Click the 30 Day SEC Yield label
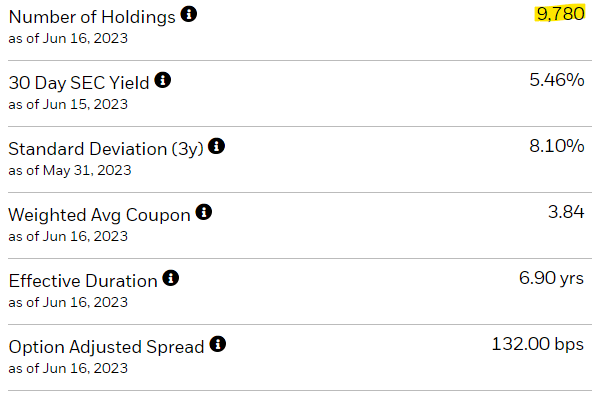The image size is (598, 395). pos(79,83)
